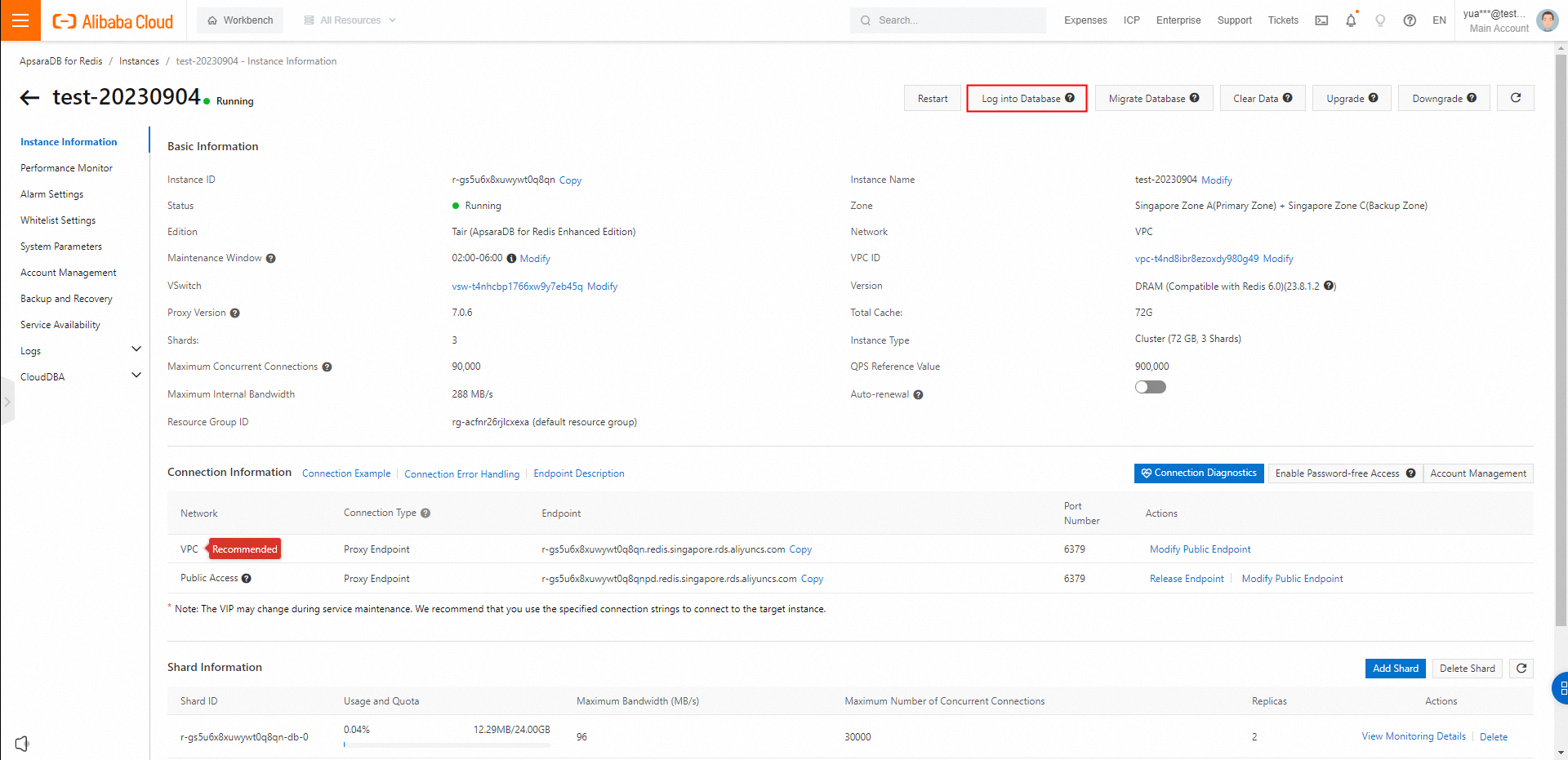Click the user avatar picture
Viewport: 1568px width, 760px height.
[x=1547, y=20]
